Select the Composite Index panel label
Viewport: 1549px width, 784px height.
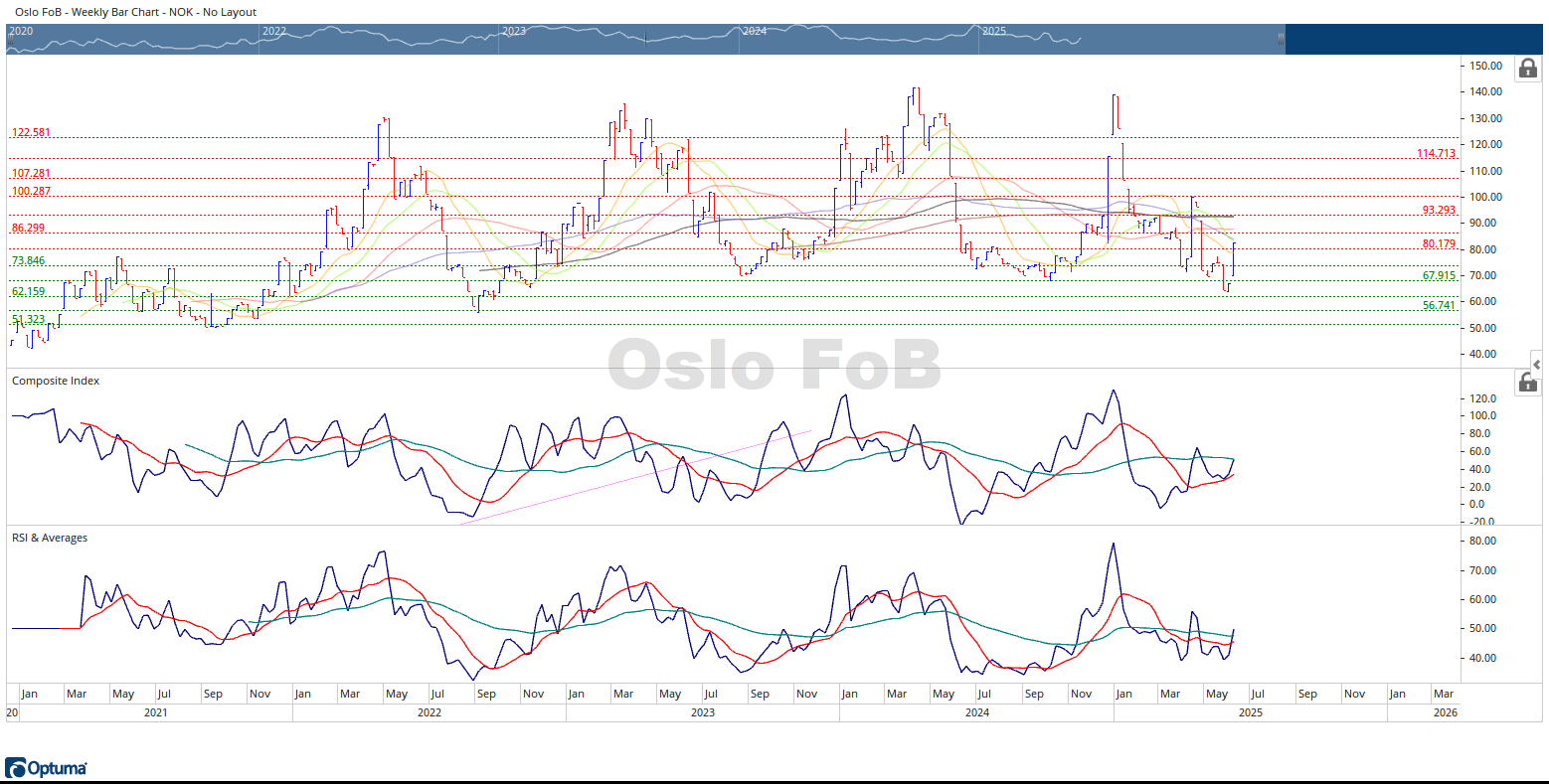(x=56, y=381)
